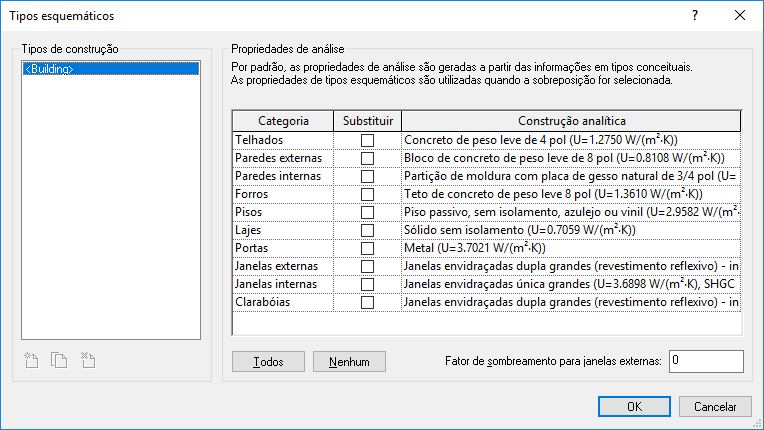764x430 pixels.
Task: Open the Pisos analytic construction cell
Action: [570, 212]
